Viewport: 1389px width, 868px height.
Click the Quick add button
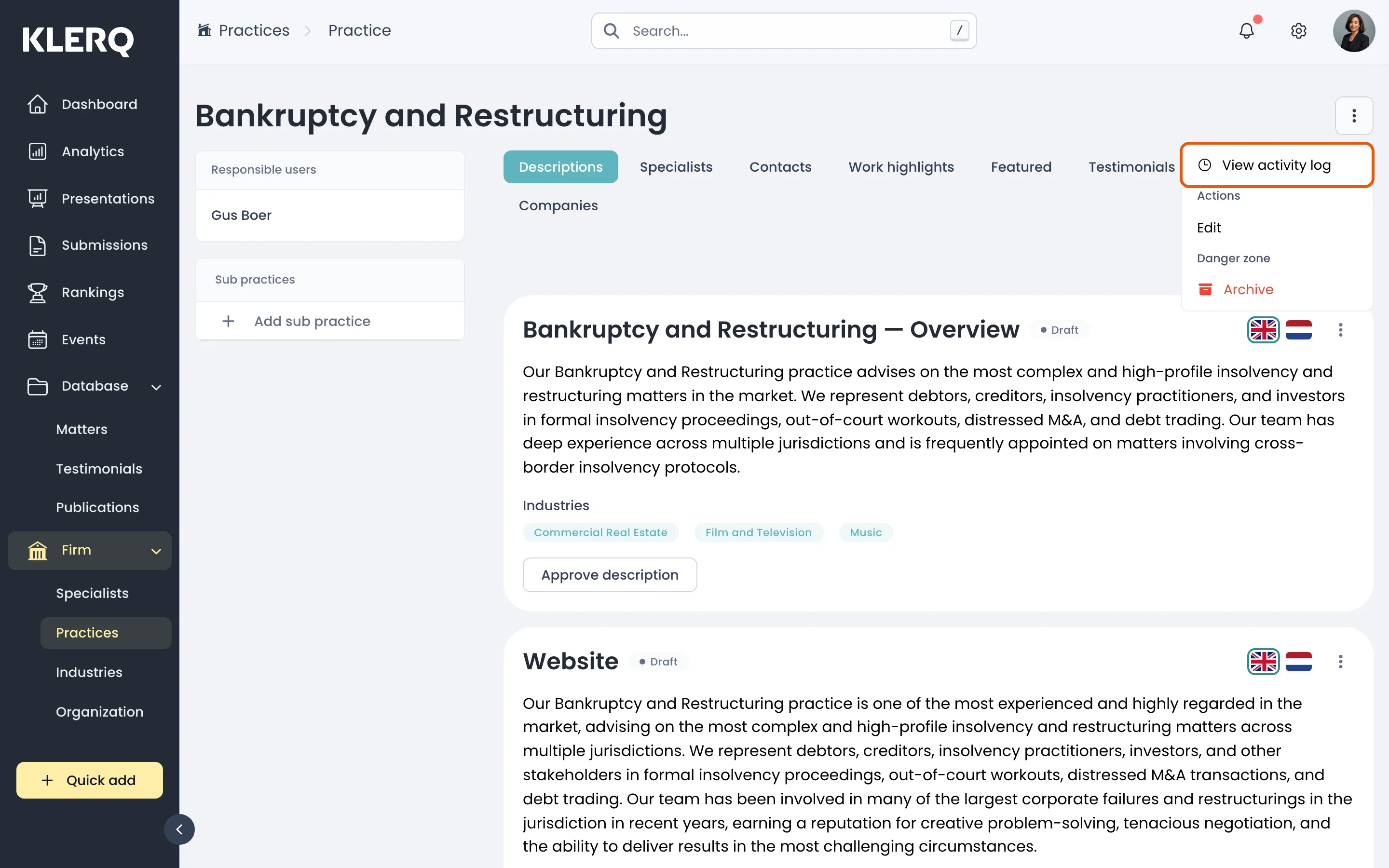click(90, 780)
